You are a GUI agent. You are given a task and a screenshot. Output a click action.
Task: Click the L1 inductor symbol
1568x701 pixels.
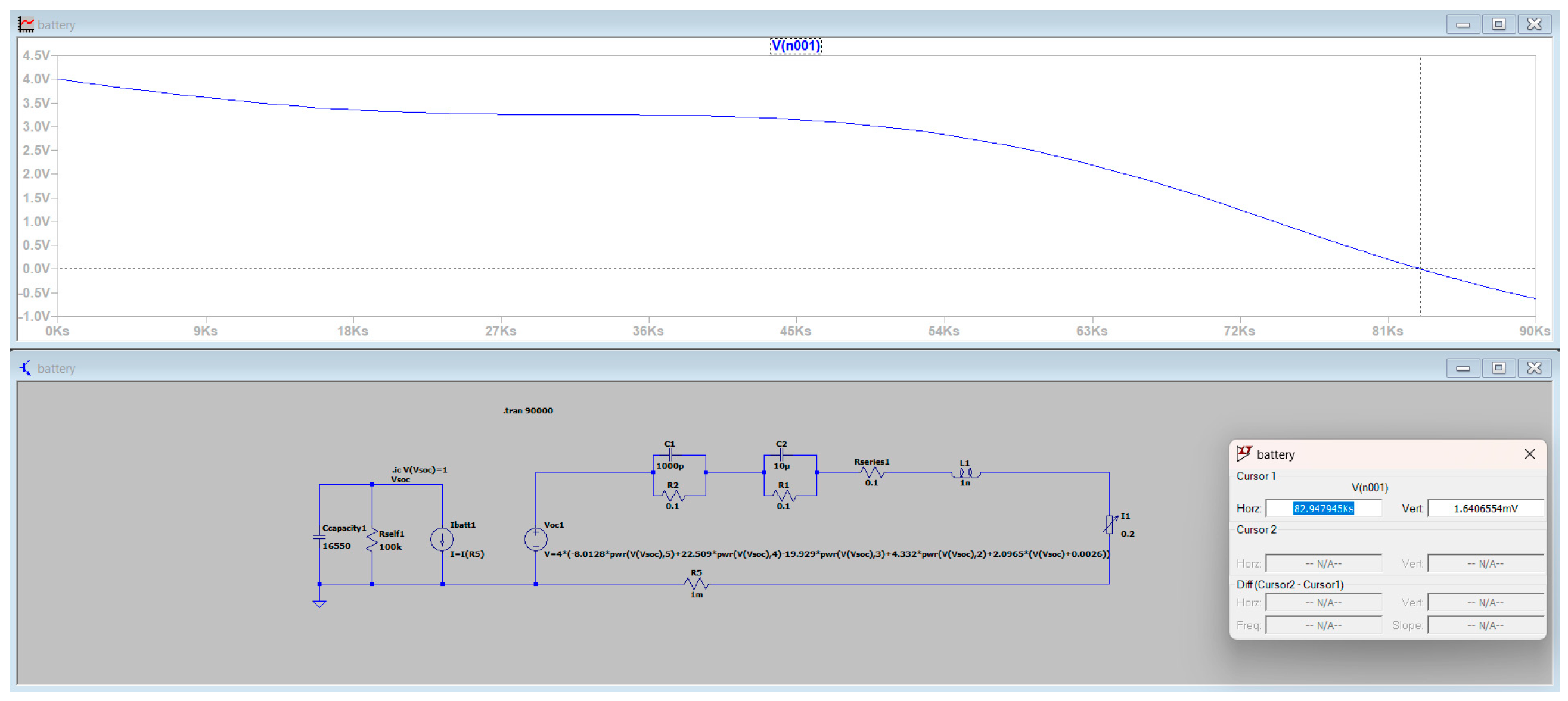click(965, 473)
